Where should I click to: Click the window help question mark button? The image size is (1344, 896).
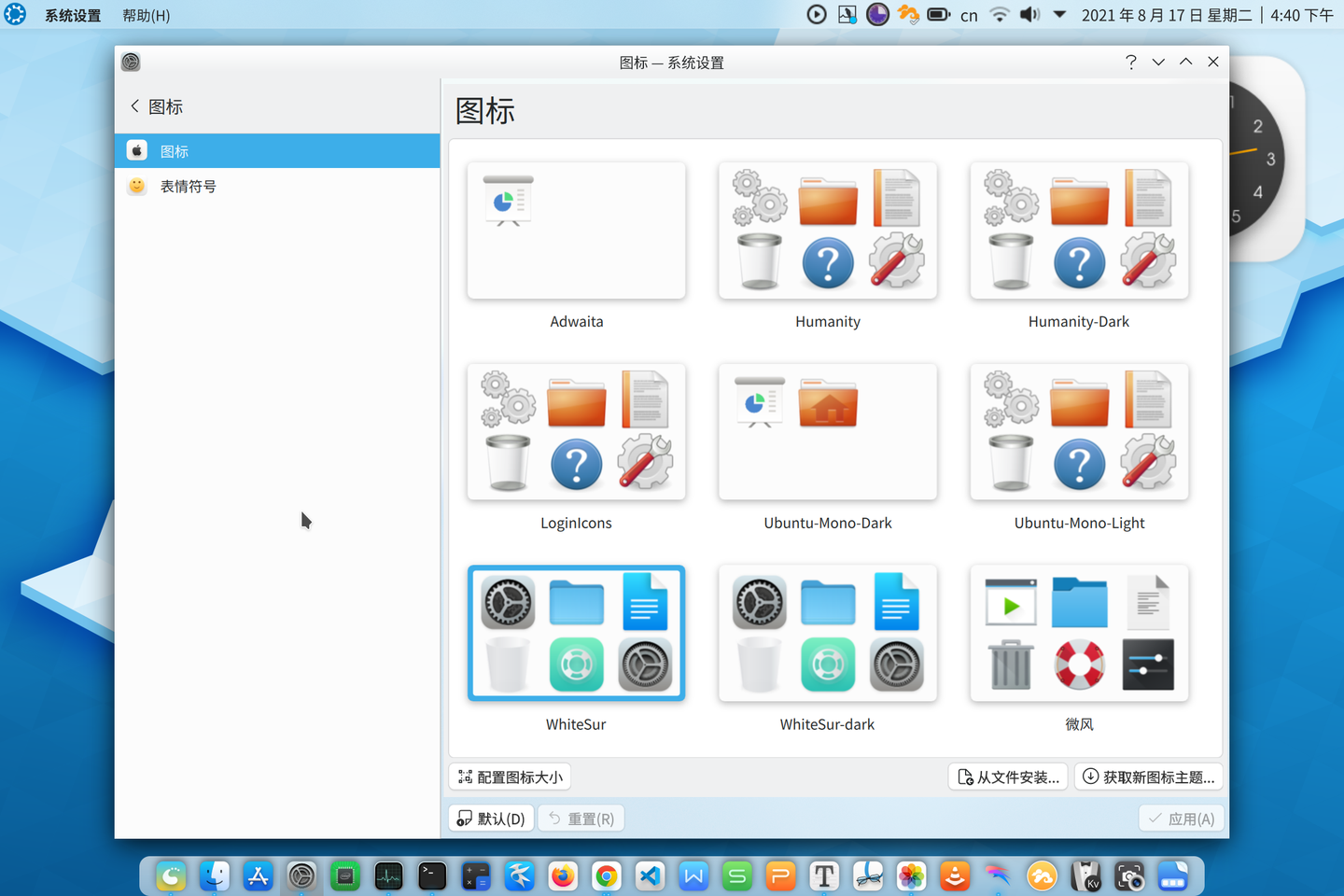(x=1130, y=62)
